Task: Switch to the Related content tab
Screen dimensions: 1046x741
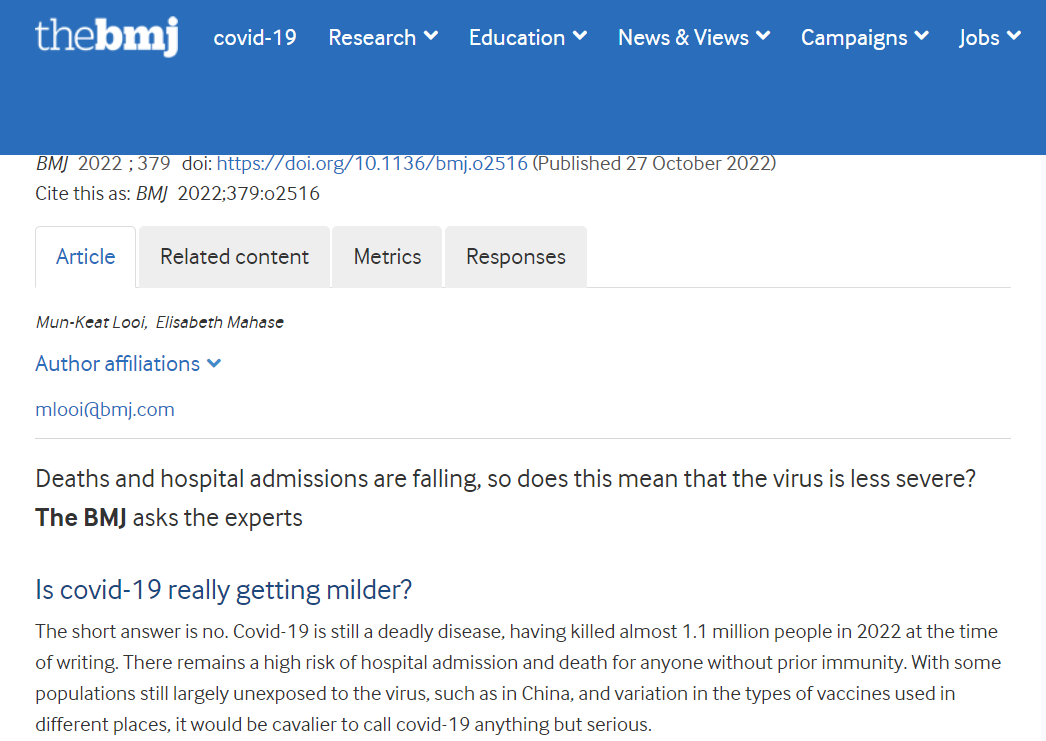Action: [x=234, y=257]
